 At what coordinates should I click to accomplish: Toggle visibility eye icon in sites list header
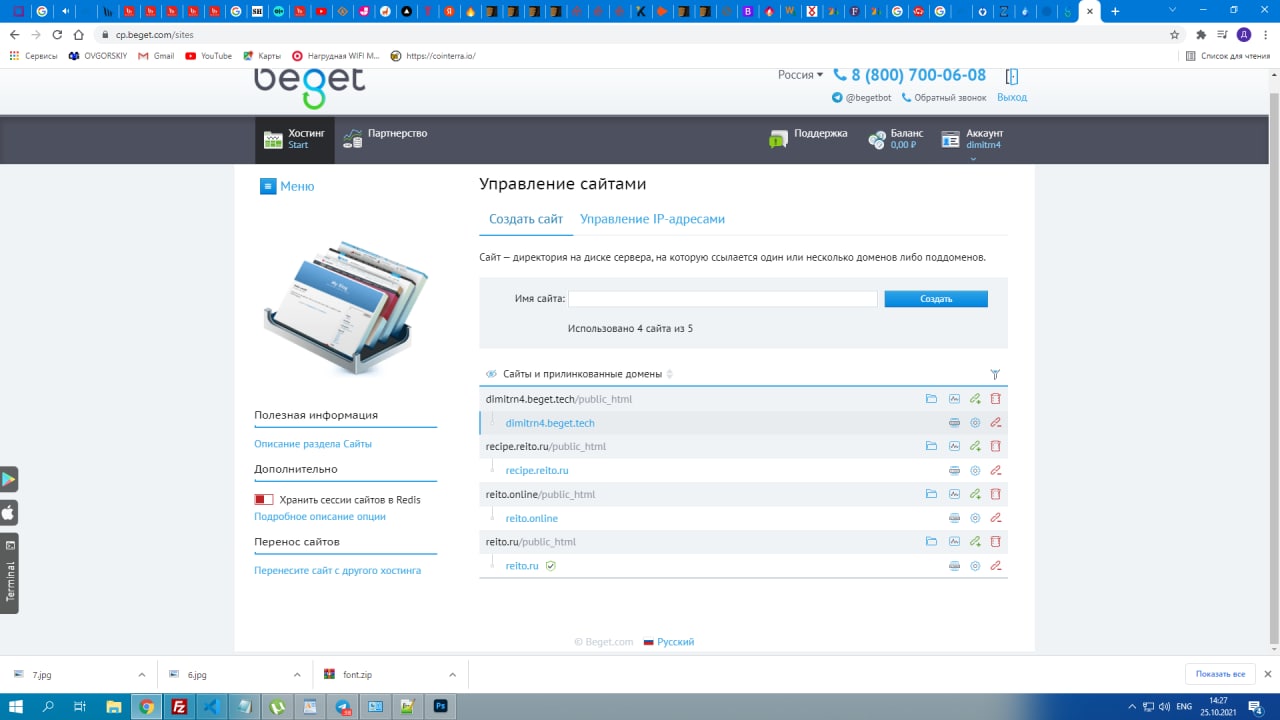click(x=491, y=374)
